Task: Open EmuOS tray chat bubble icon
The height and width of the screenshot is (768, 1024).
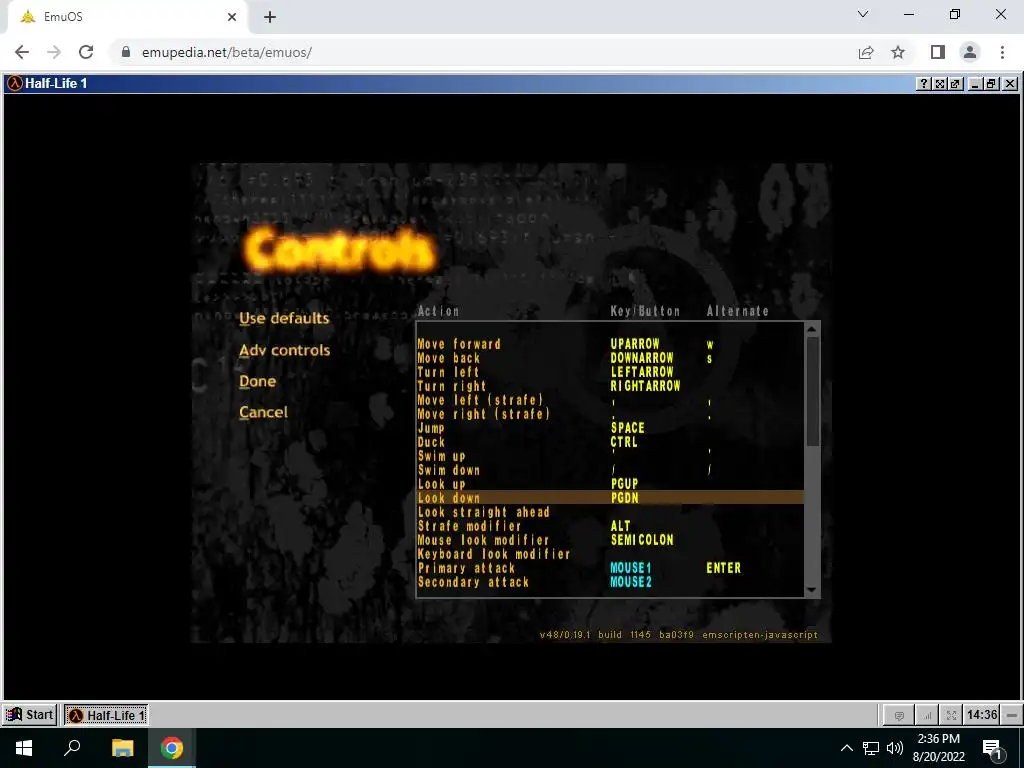Action: coord(899,715)
